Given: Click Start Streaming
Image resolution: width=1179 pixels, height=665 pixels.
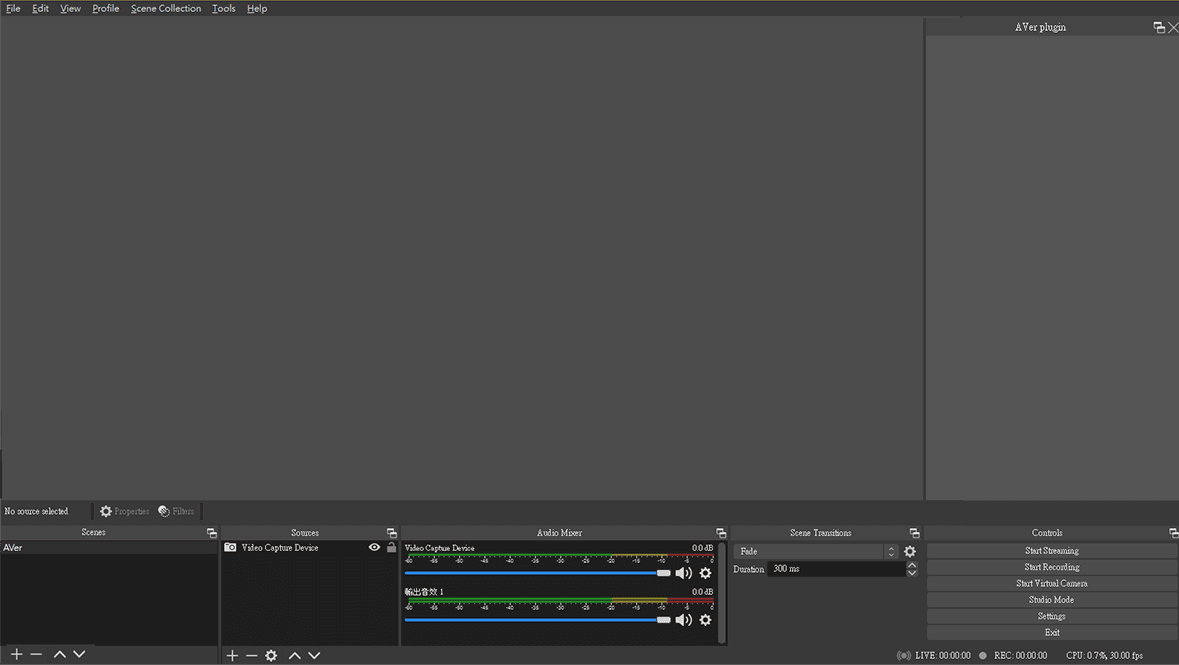Looking at the screenshot, I should pyautogui.click(x=1052, y=551).
